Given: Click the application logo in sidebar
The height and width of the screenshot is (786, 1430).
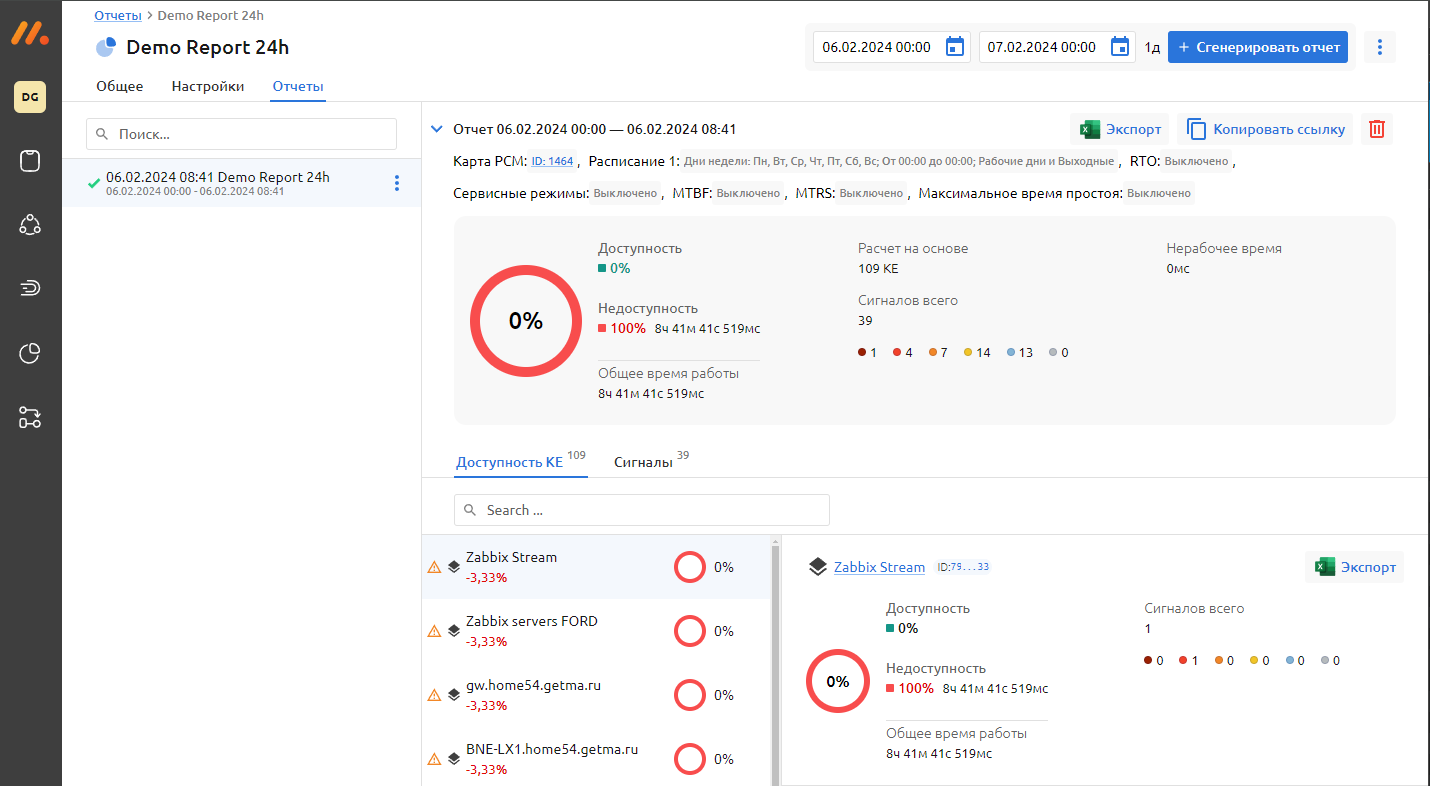Looking at the screenshot, I should [x=30, y=33].
